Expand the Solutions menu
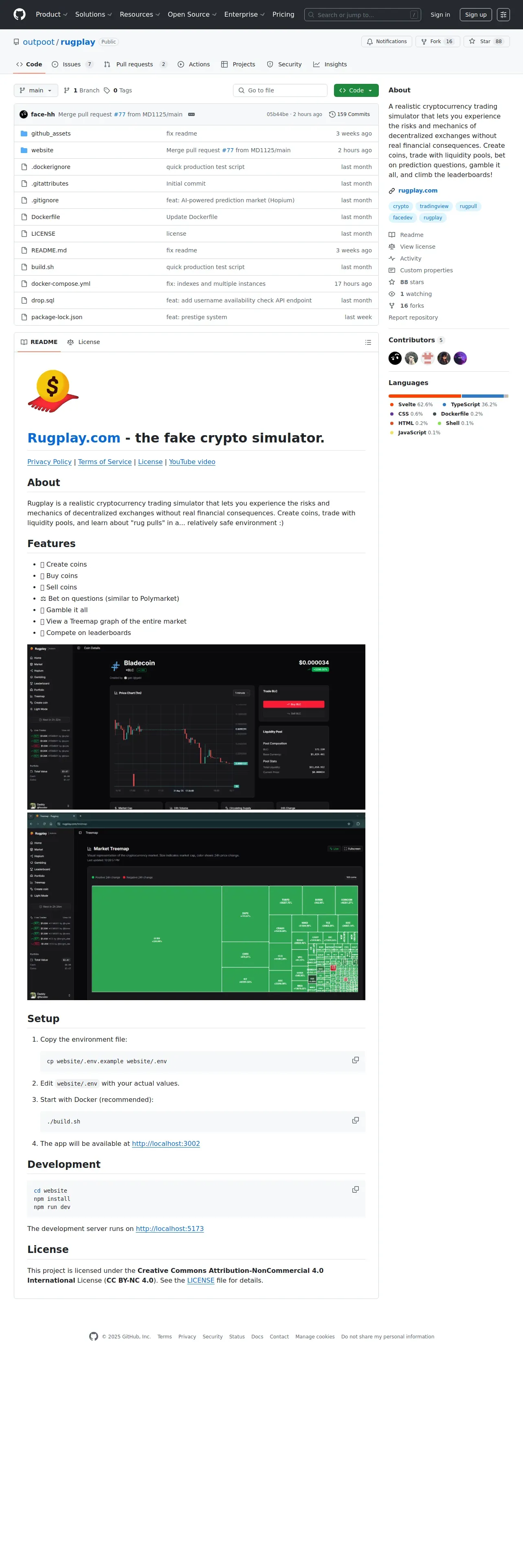 pyautogui.click(x=93, y=15)
